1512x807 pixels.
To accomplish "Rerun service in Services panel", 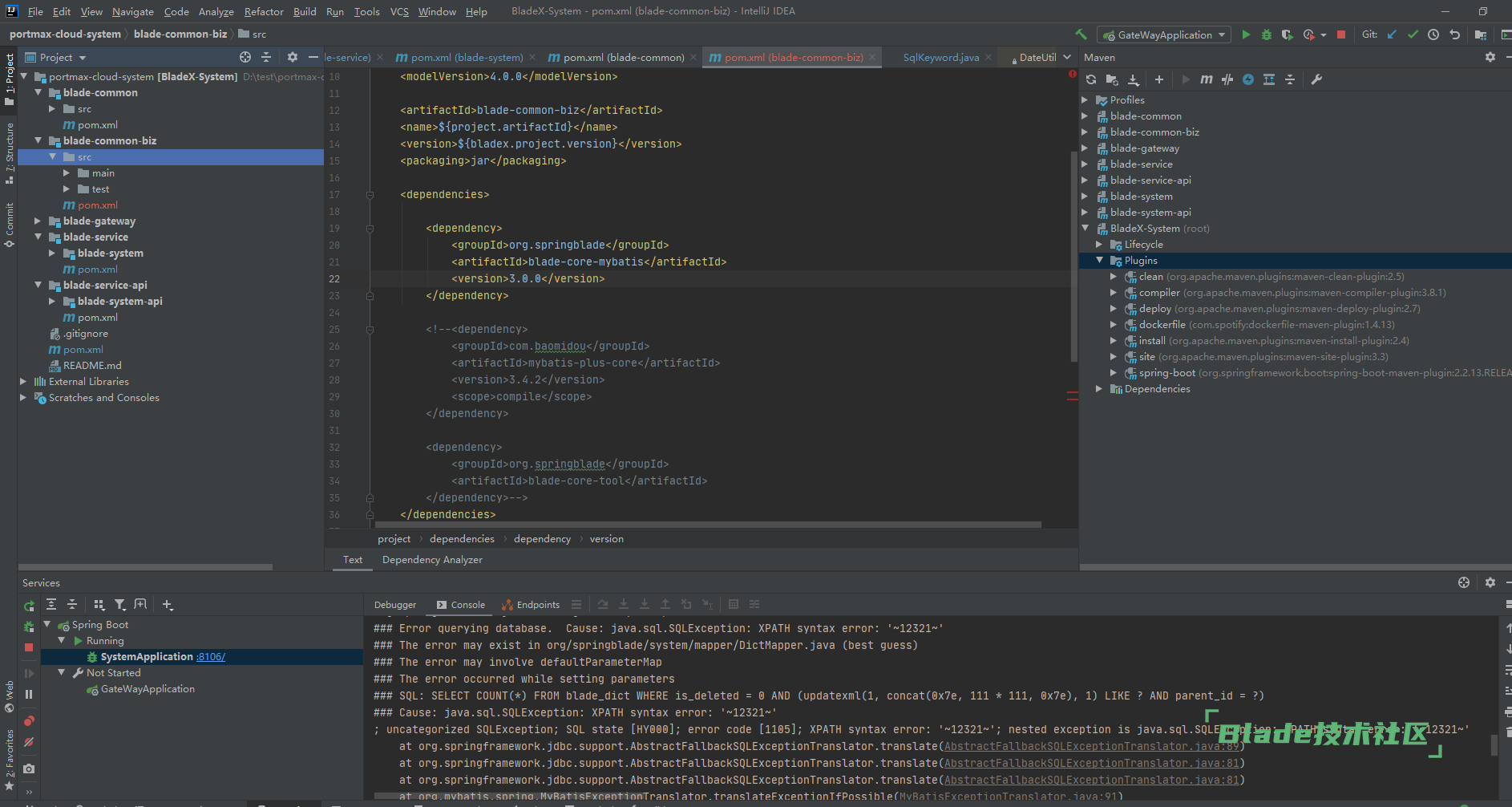I will 29,606.
